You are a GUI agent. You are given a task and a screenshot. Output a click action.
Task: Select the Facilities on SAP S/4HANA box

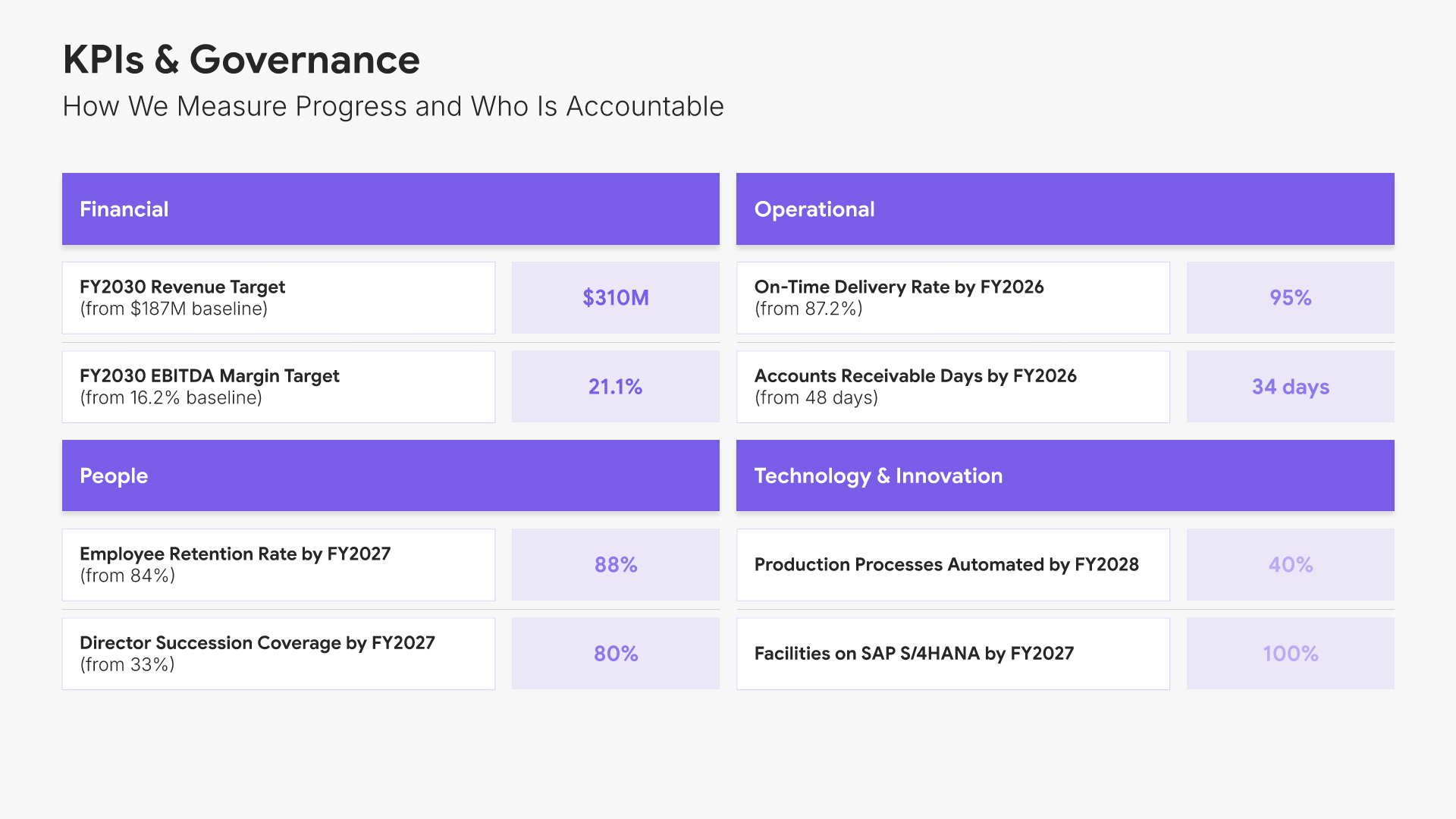952,653
